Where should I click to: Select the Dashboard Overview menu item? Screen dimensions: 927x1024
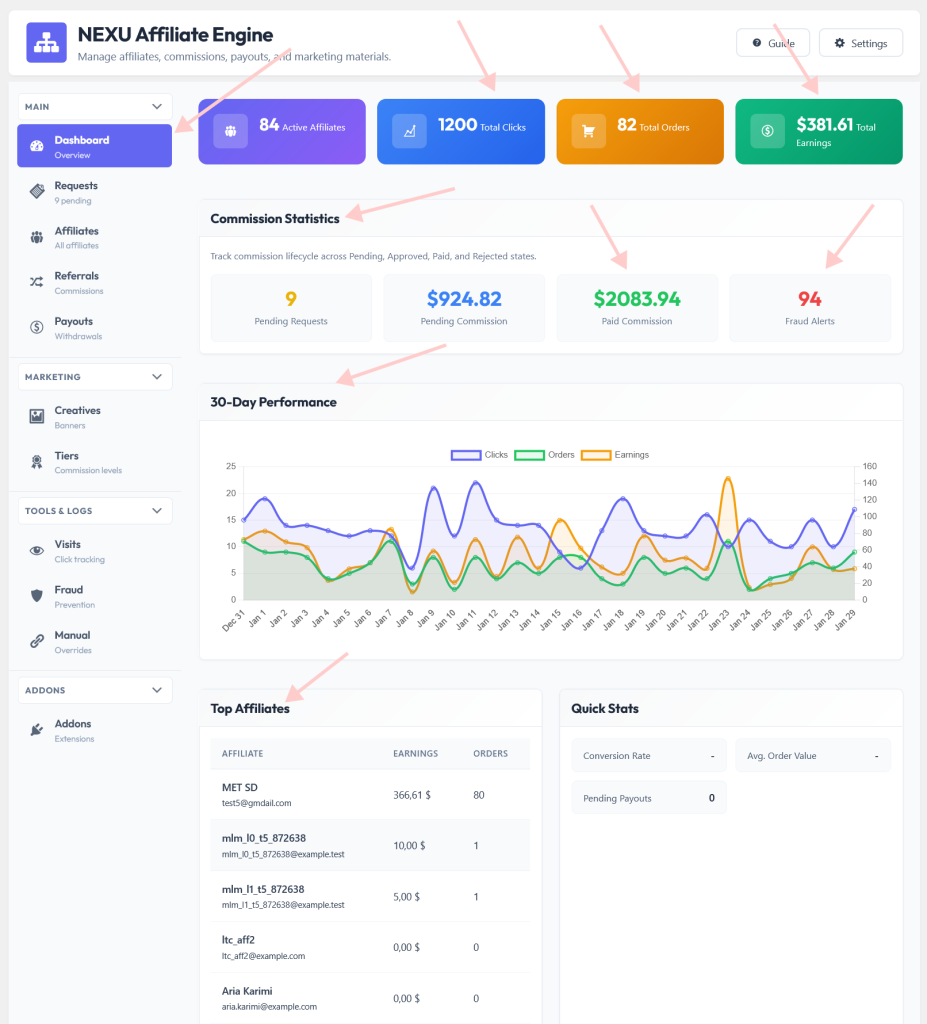tap(95, 146)
